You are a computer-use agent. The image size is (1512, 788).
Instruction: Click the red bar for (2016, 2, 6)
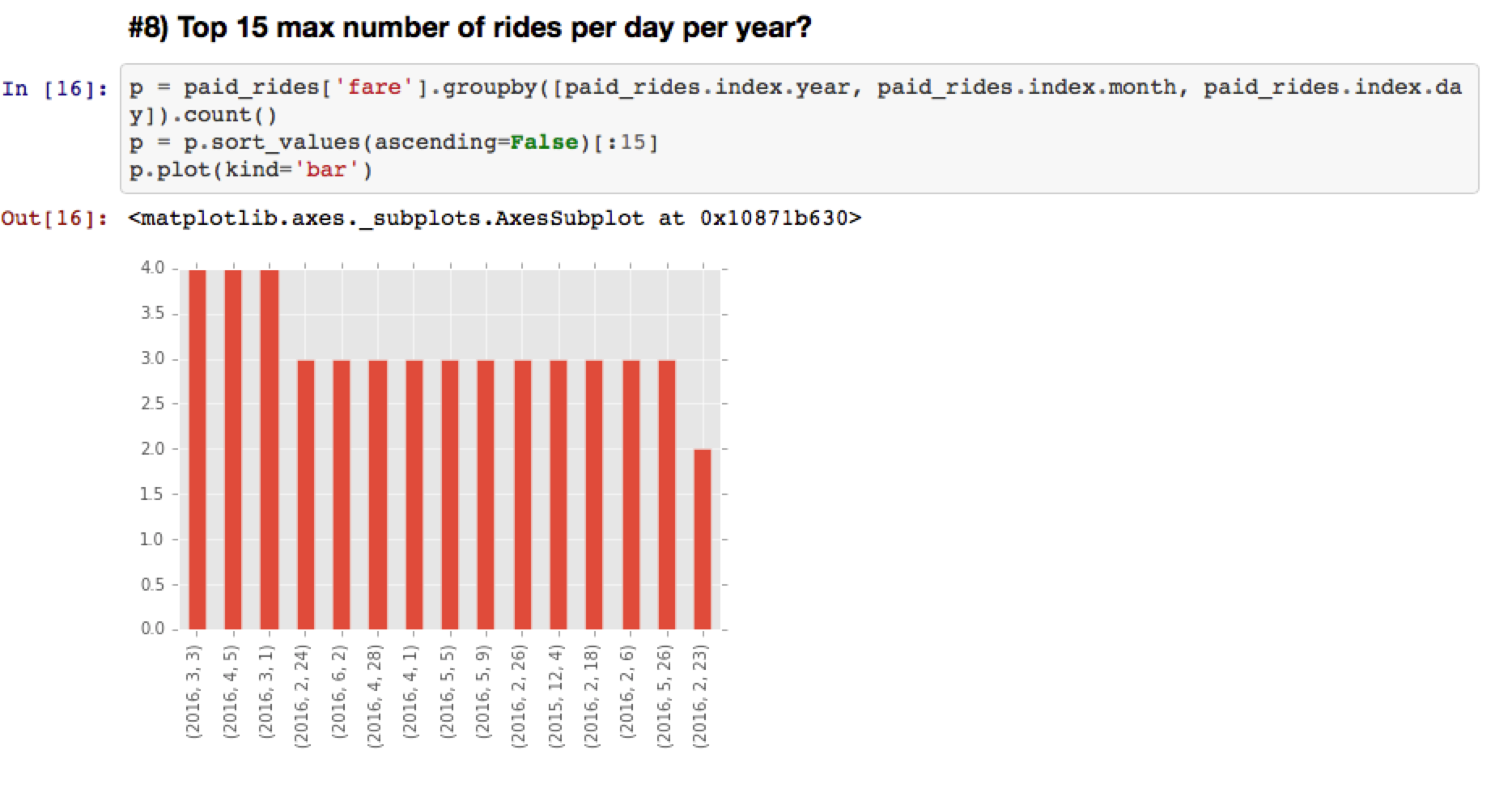coord(631,494)
